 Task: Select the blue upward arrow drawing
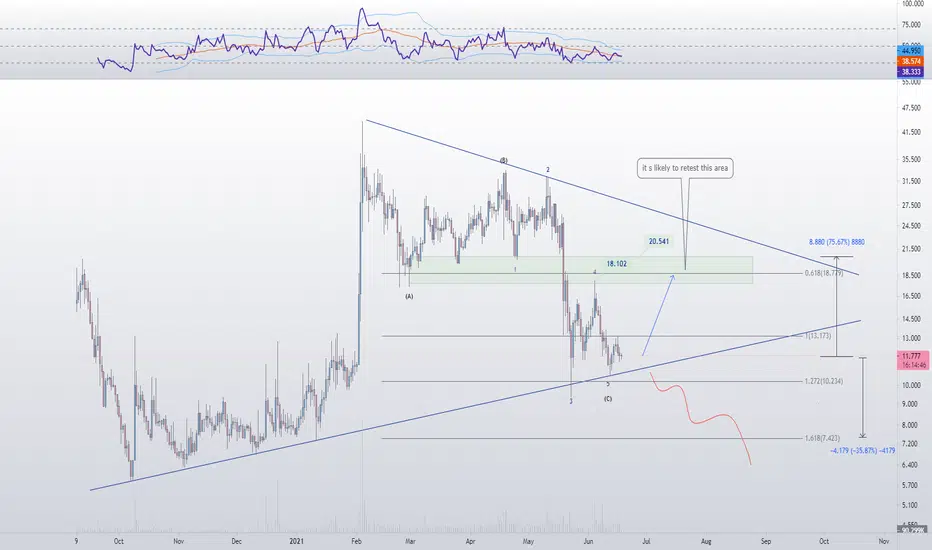[659, 315]
